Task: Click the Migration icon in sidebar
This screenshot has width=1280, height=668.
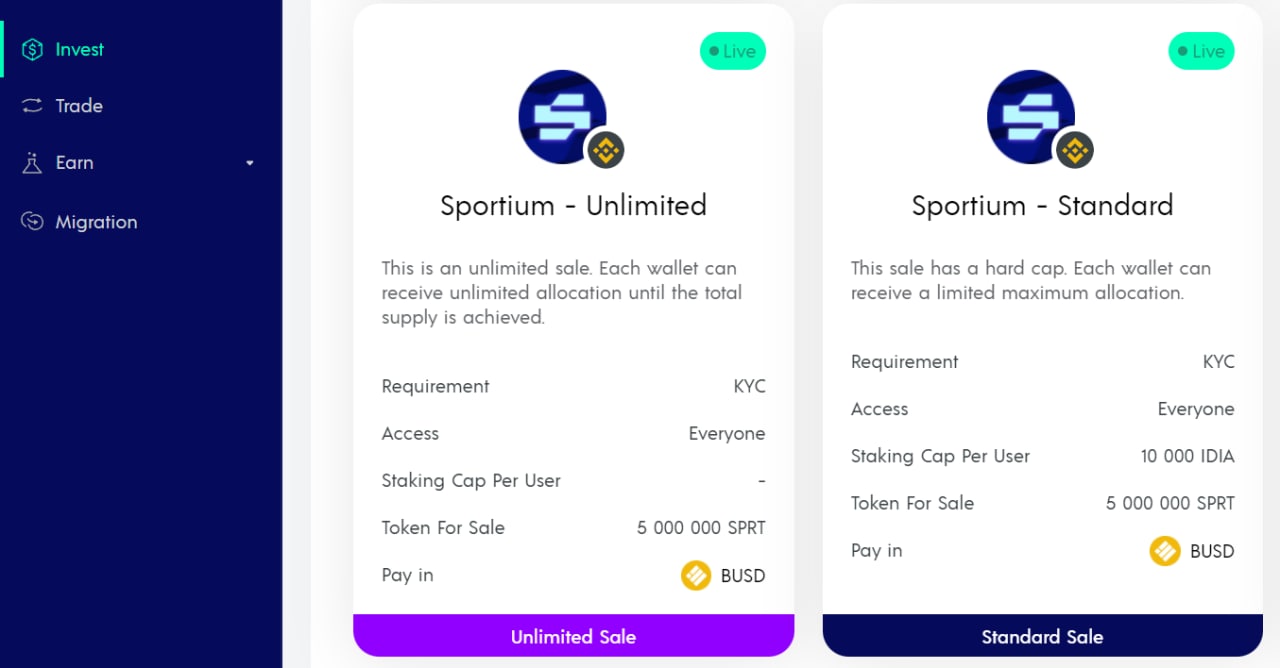Action: 32,222
